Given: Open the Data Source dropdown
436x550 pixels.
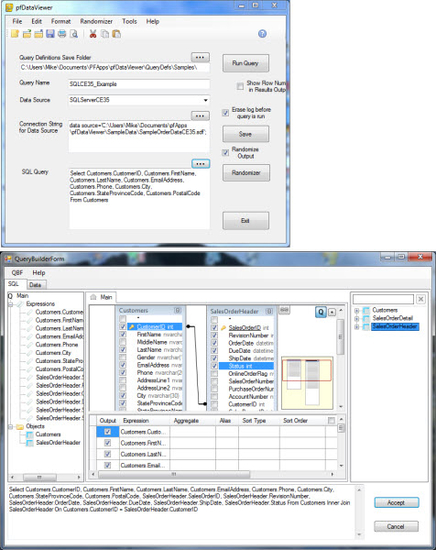Looking at the screenshot, I should pos(206,100).
